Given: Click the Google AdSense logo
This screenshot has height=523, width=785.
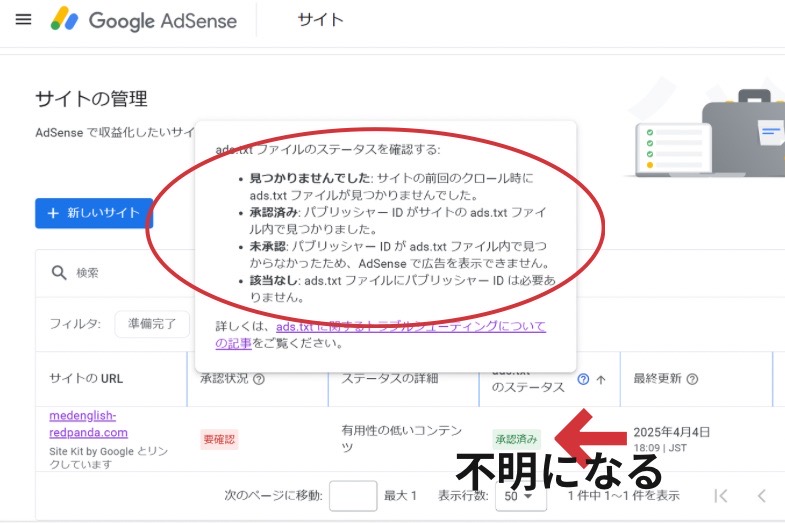Looking at the screenshot, I should coord(144,20).
